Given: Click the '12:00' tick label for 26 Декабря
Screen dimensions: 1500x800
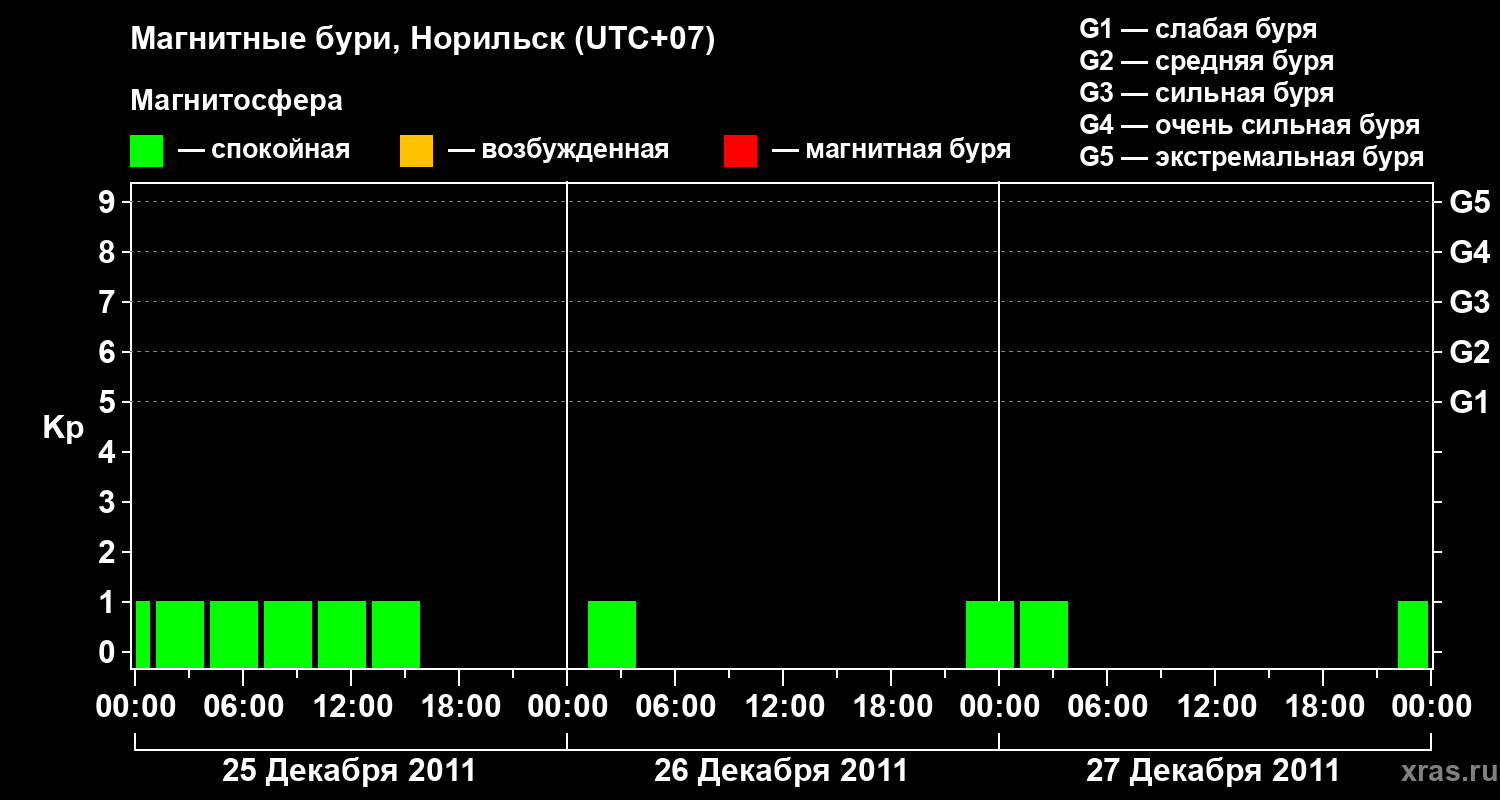Looking at the screenshot, I should [x=783, y=707].
